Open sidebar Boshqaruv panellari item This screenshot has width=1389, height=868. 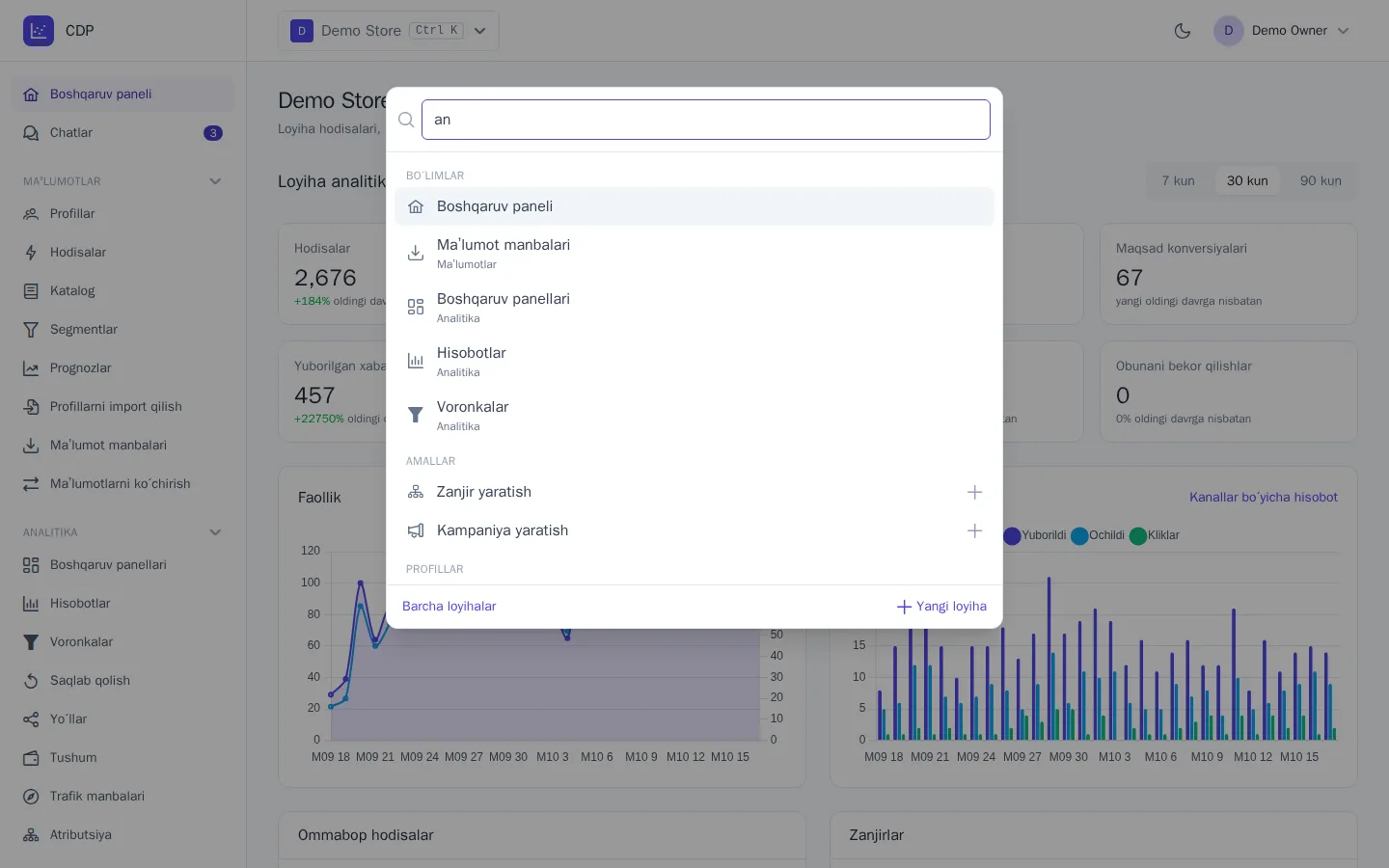123,565
